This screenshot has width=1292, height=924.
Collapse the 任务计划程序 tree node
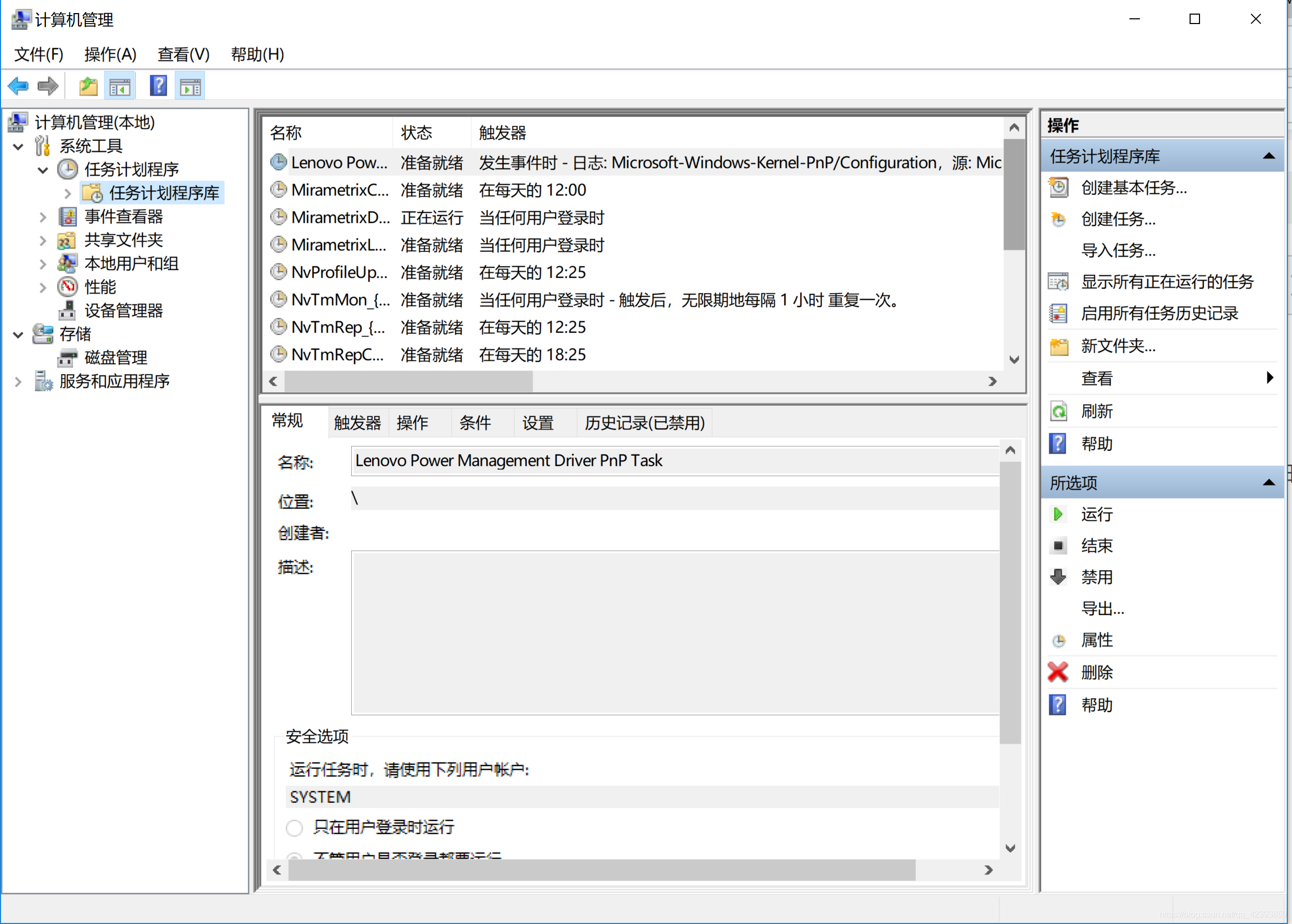click(x=43, y=170)
